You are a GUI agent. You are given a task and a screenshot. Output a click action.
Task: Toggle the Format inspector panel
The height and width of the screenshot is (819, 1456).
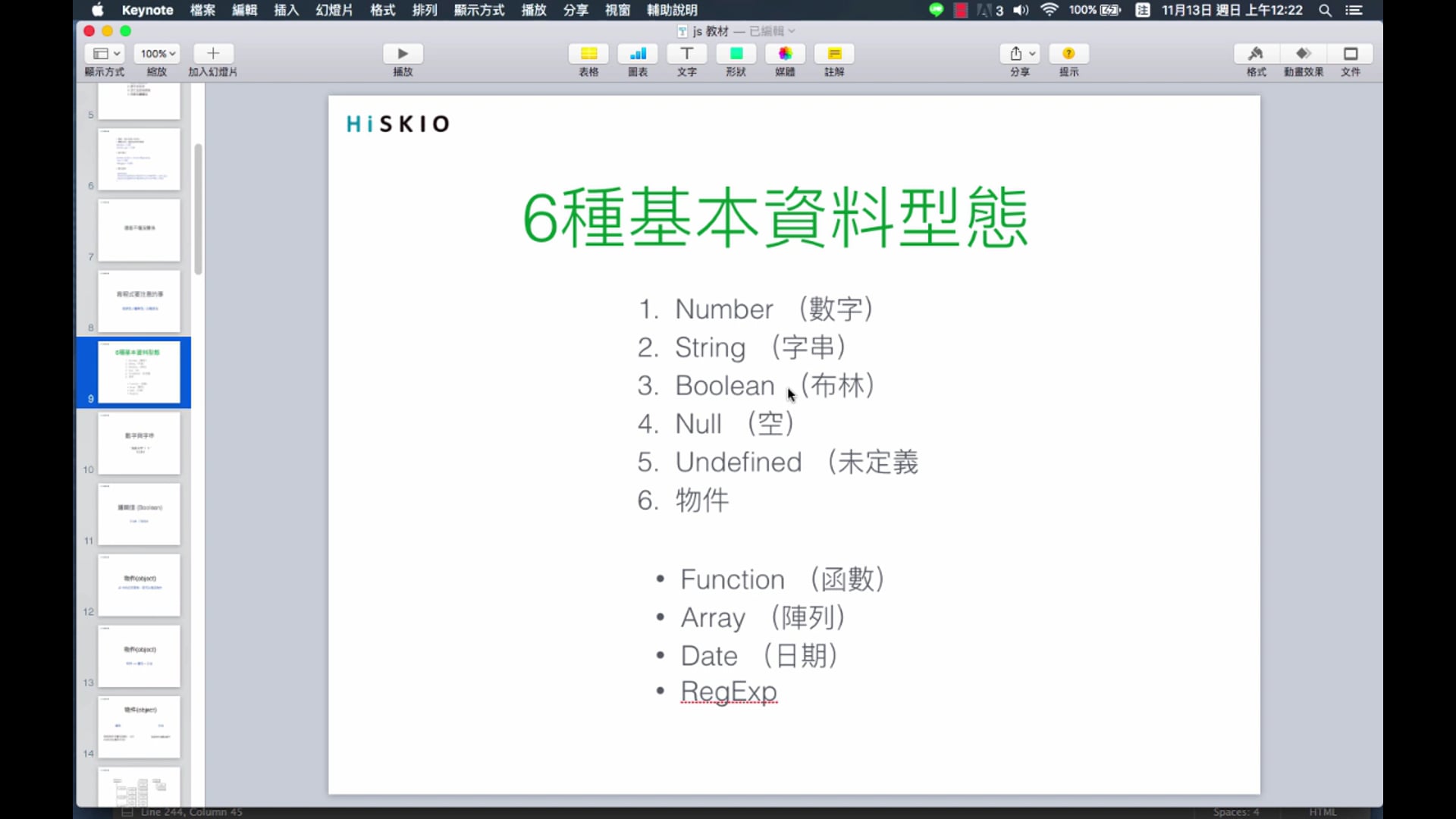1256,54
